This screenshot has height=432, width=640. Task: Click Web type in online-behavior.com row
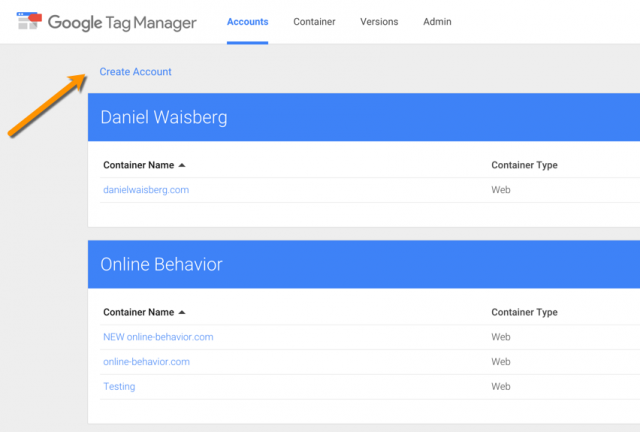501,362
